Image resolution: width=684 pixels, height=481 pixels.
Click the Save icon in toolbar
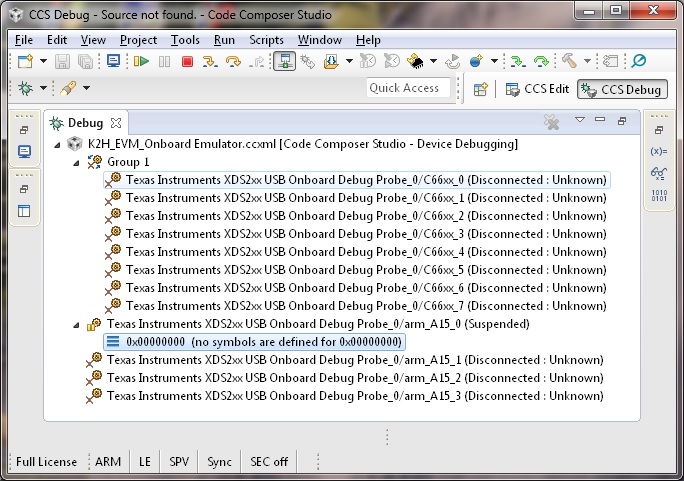pos(62,62)
